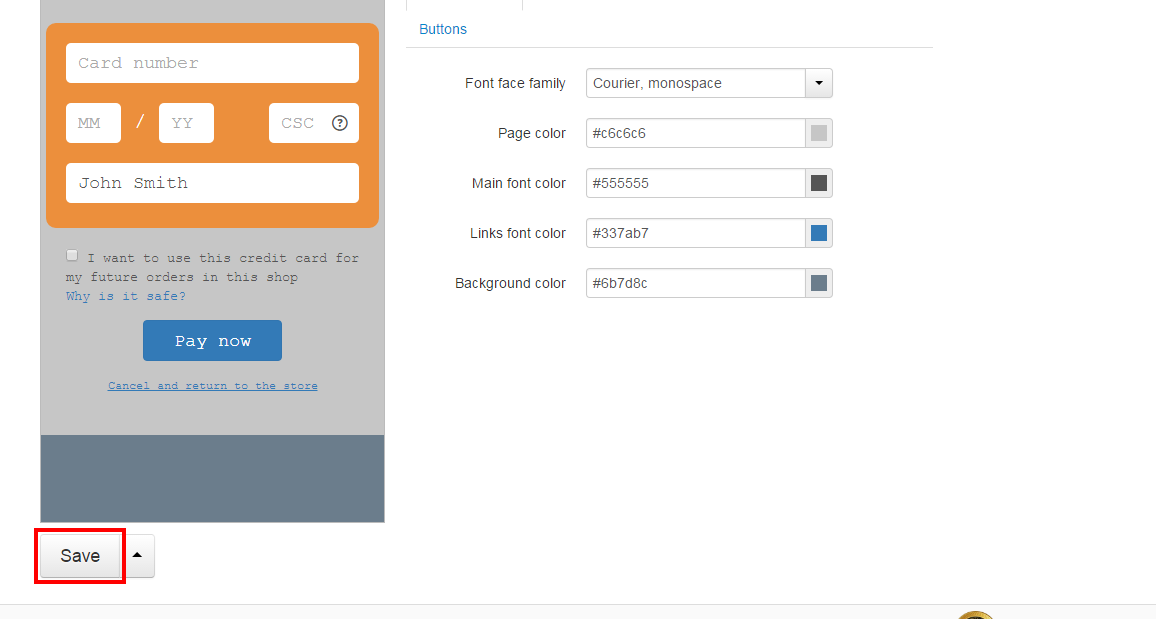Screen dimensions: 1156x619
Task: Open Main font color swatch picker
Action: coord(818,183)
